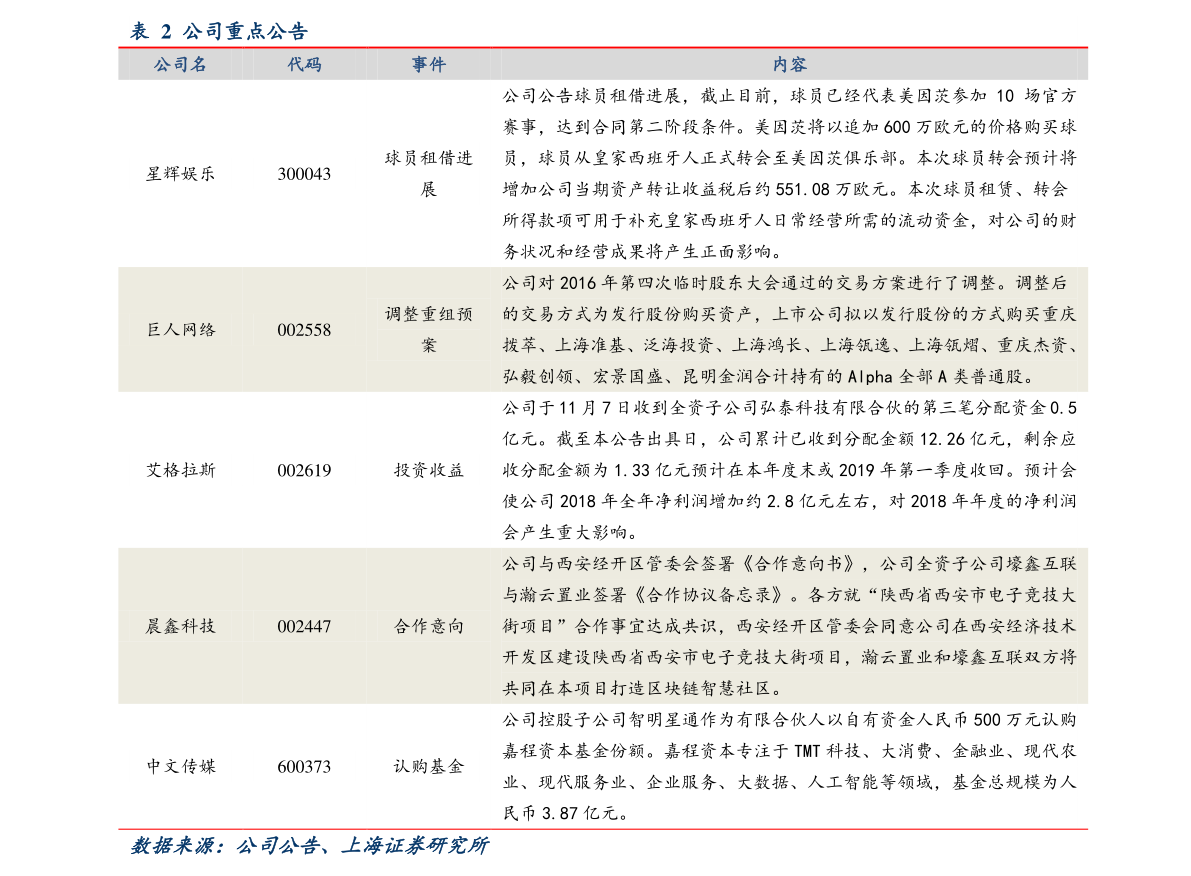Select the '公司名' column header

[181, 65]
